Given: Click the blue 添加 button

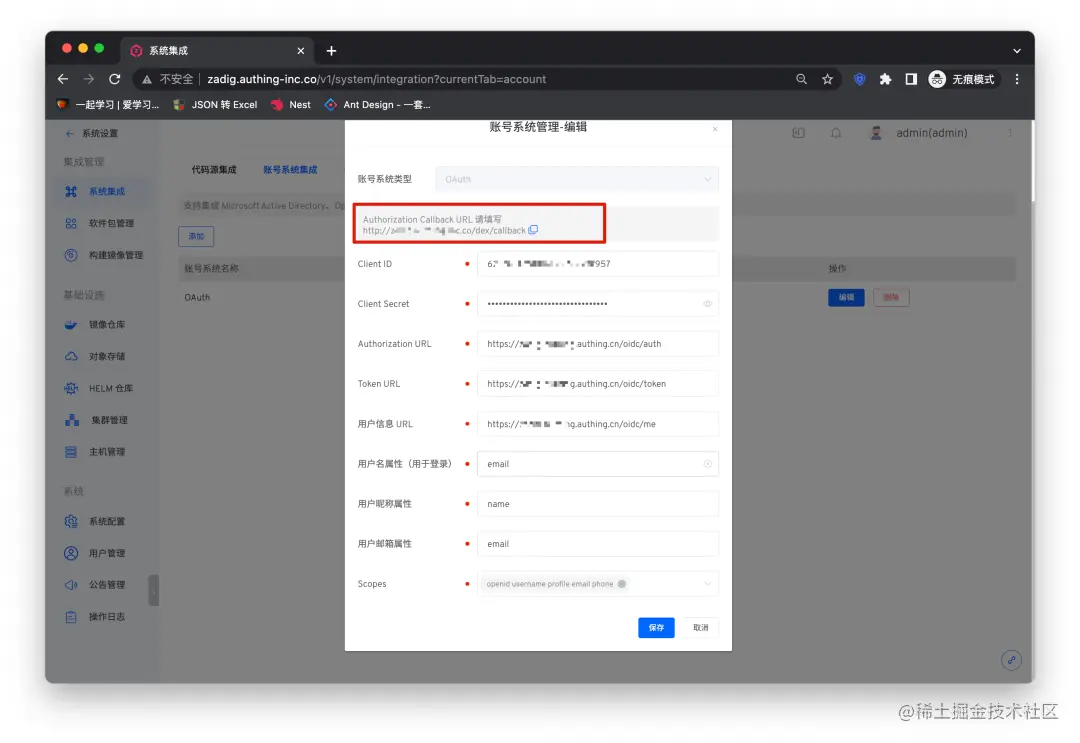Looking at the screenshot, I should coord(196,236).
